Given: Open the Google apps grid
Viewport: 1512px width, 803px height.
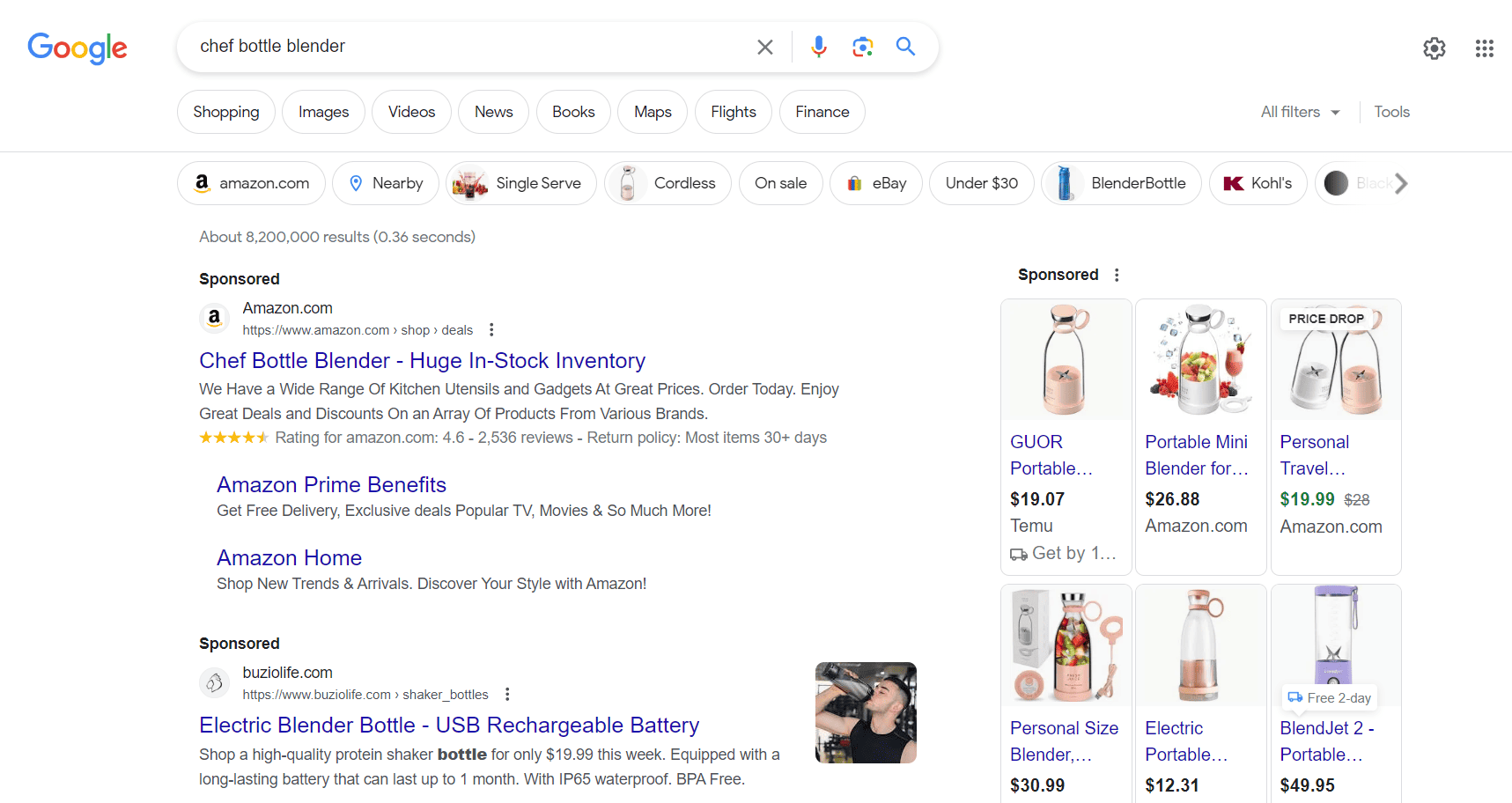Looking at the screenshot, I should [1484, 48].
